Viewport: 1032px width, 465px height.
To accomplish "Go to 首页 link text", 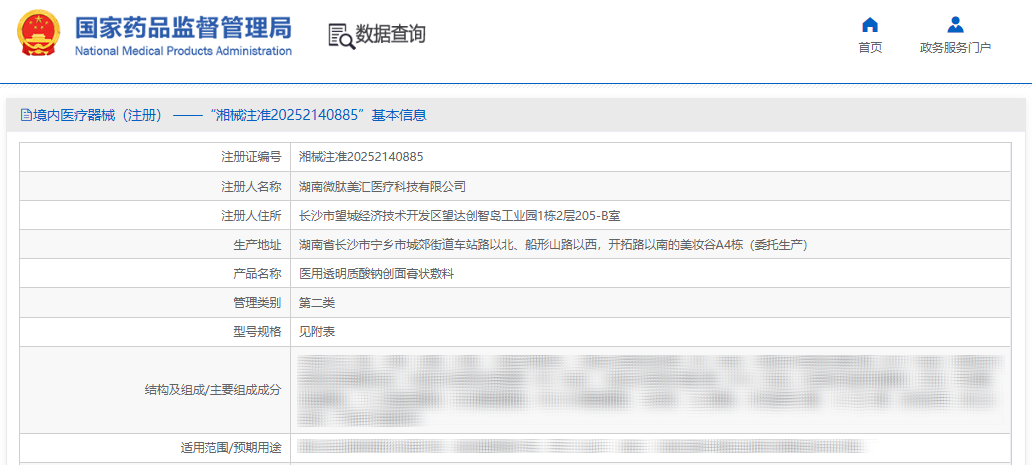I will point(870,47).
